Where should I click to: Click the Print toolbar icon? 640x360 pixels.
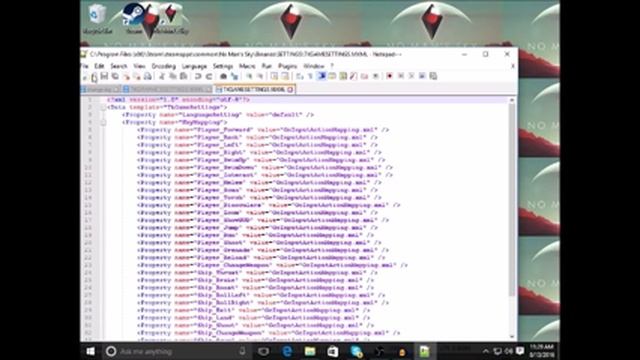coord(147,76)
